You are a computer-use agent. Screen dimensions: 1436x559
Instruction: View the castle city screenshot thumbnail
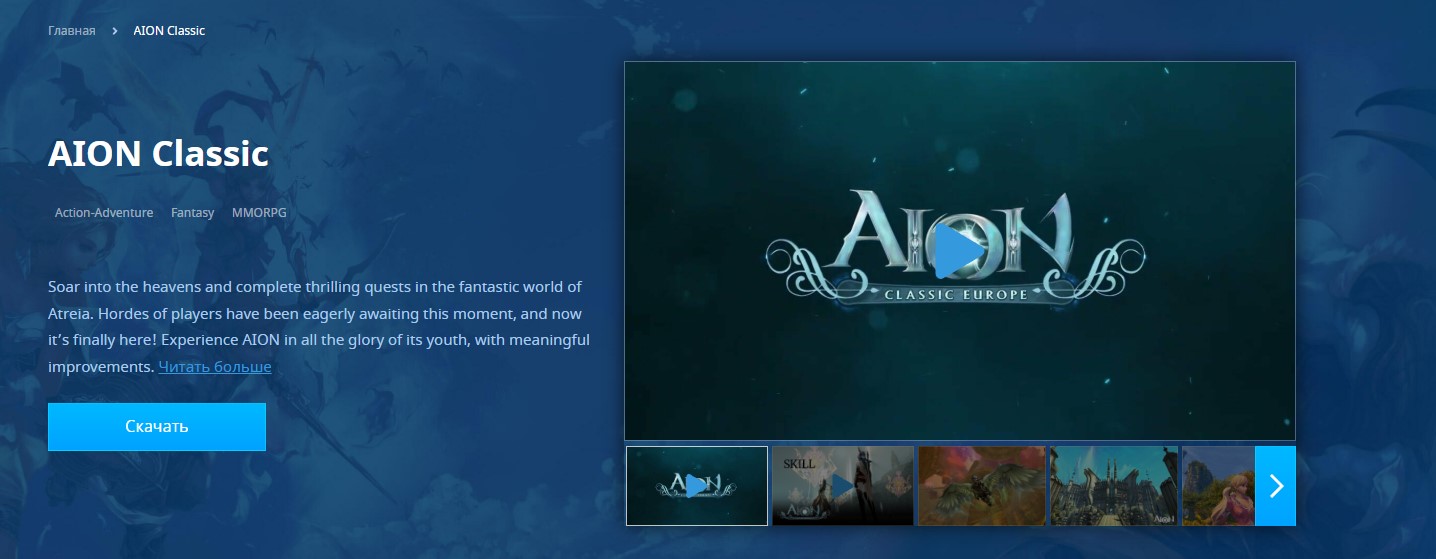1115,486
